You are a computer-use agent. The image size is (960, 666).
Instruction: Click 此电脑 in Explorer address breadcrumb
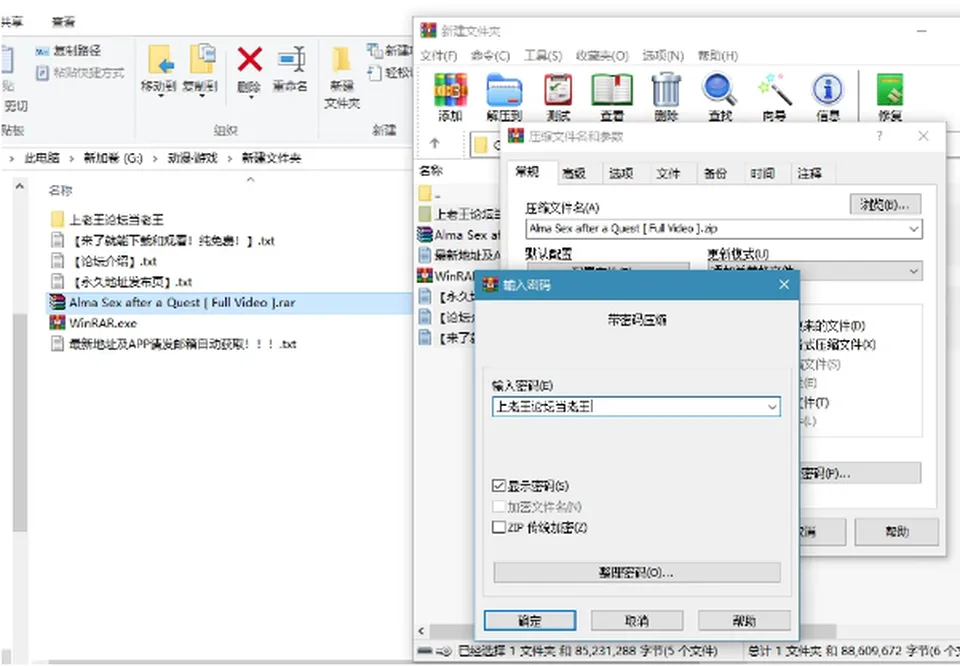coord(42,158)
